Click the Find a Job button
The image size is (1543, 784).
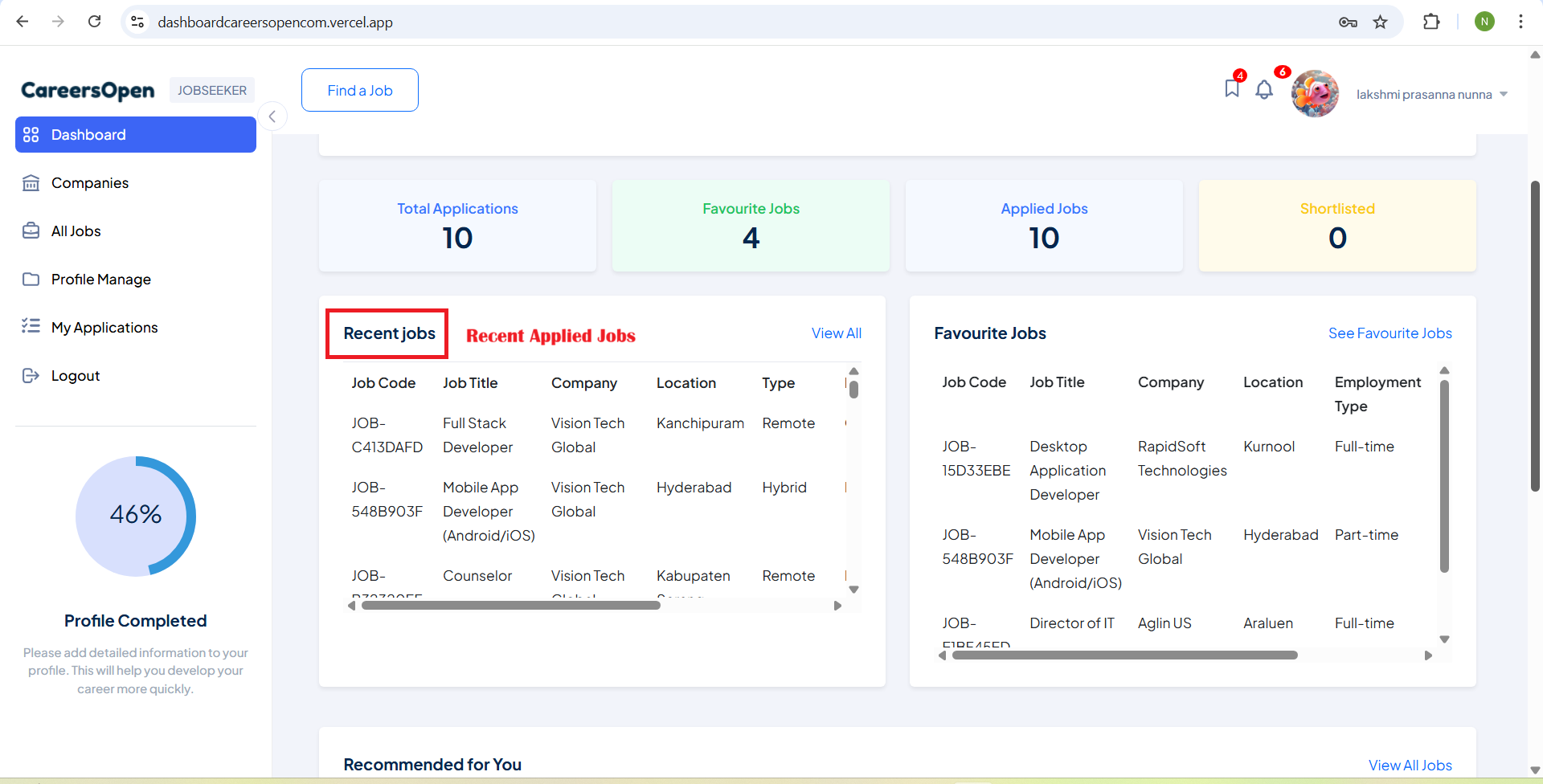359,90
